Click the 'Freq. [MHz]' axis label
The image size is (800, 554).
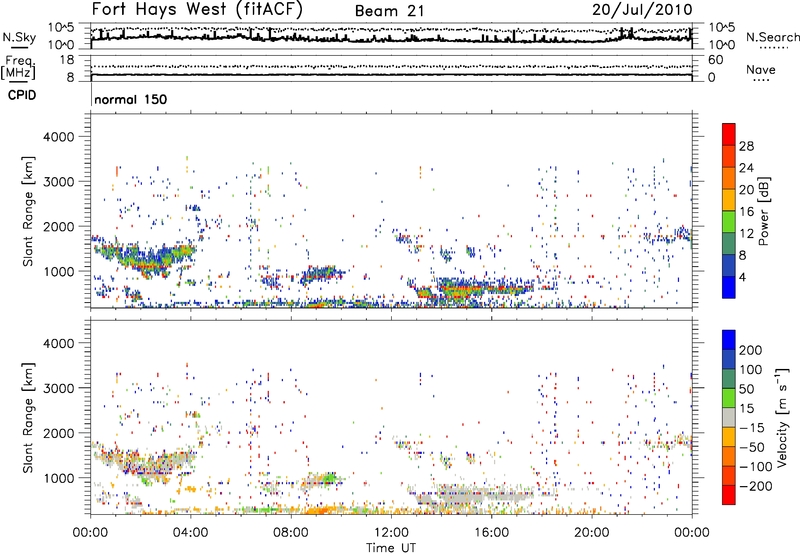(x=18, y=68)
